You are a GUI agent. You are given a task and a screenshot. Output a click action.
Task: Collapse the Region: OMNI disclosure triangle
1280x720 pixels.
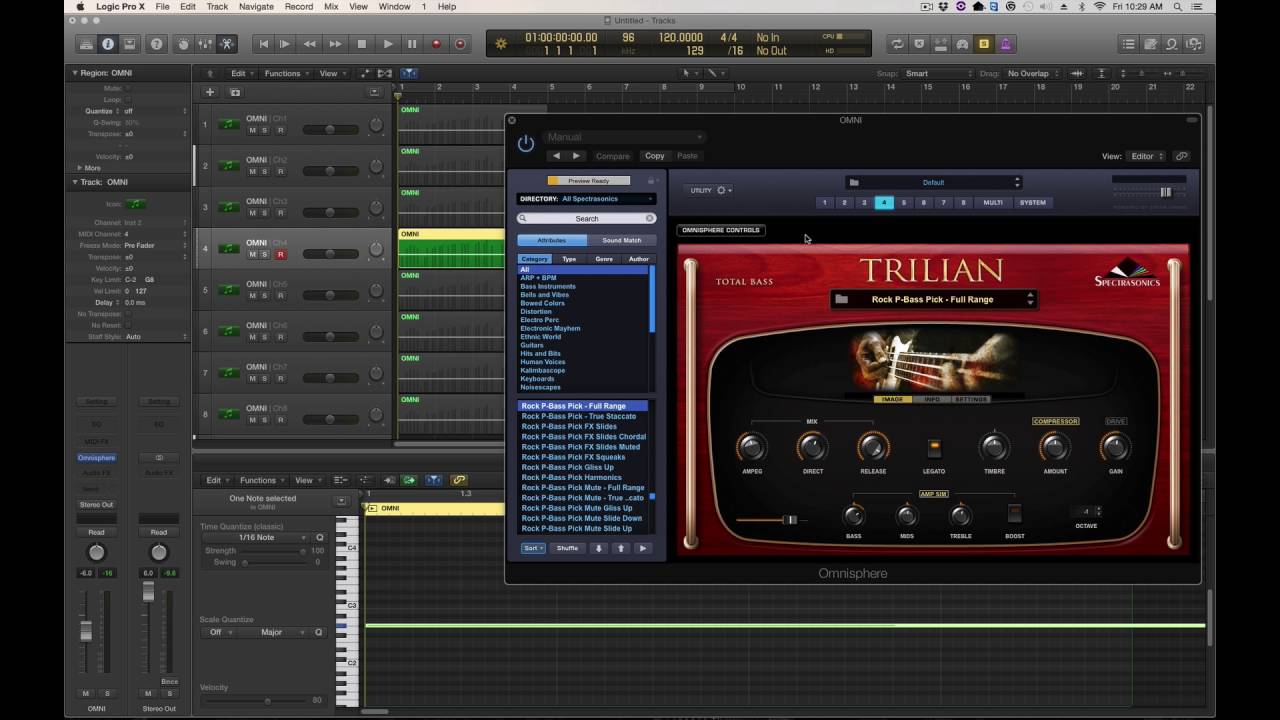coord(74,73)
